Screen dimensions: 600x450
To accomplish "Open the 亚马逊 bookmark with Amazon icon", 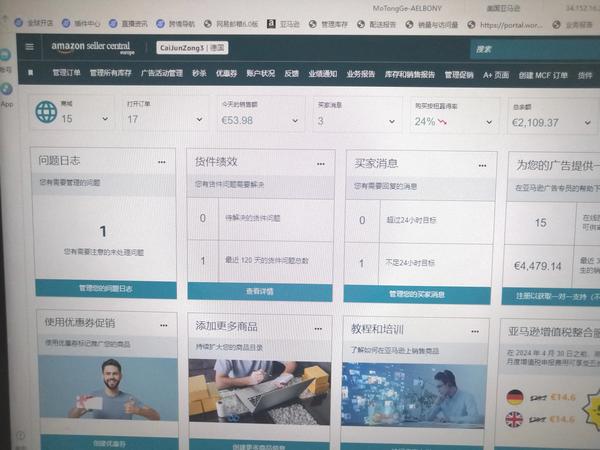I will point(283,24).
